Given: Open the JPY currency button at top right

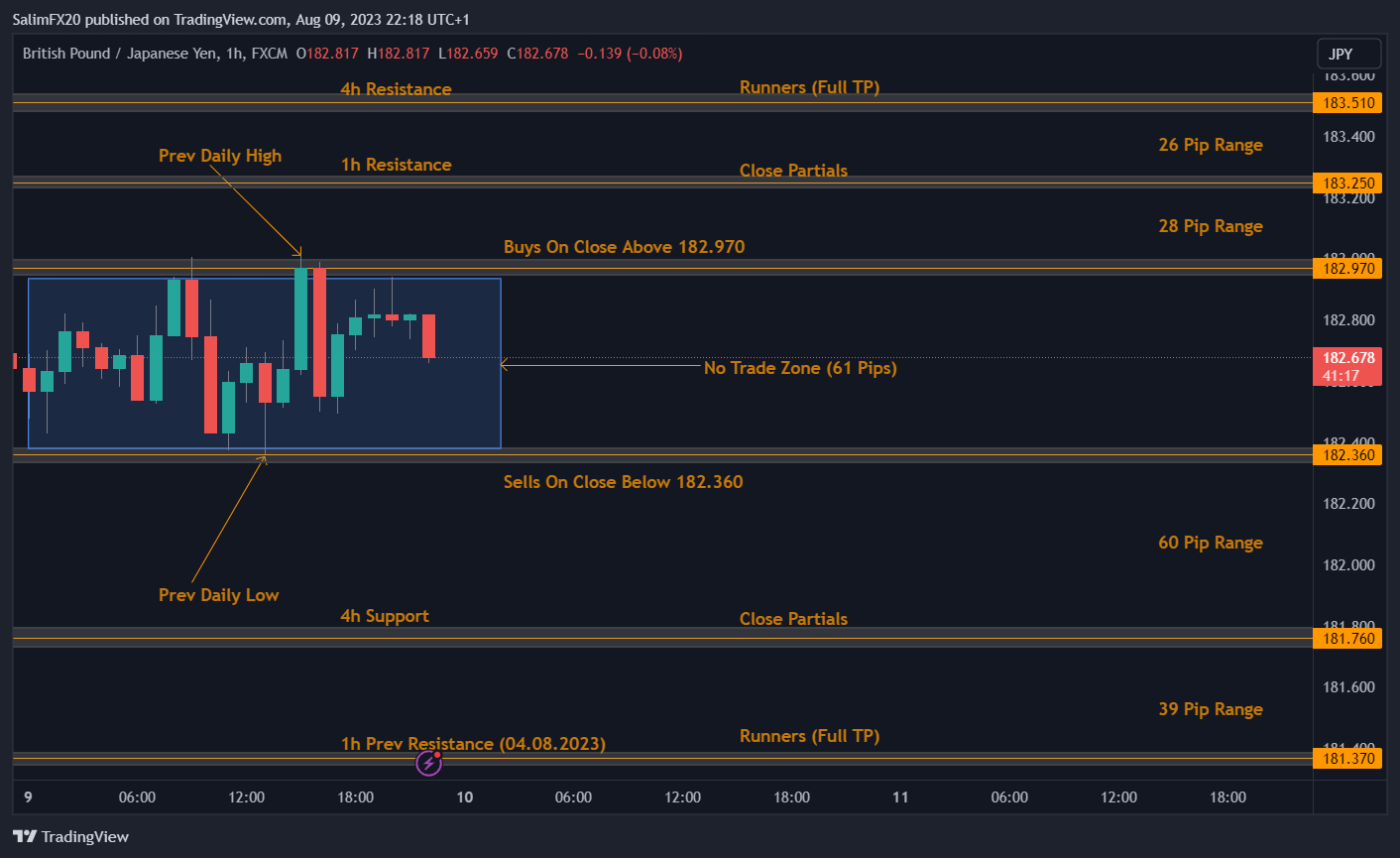Looking at the screenshot, I should pos(1348,54).
